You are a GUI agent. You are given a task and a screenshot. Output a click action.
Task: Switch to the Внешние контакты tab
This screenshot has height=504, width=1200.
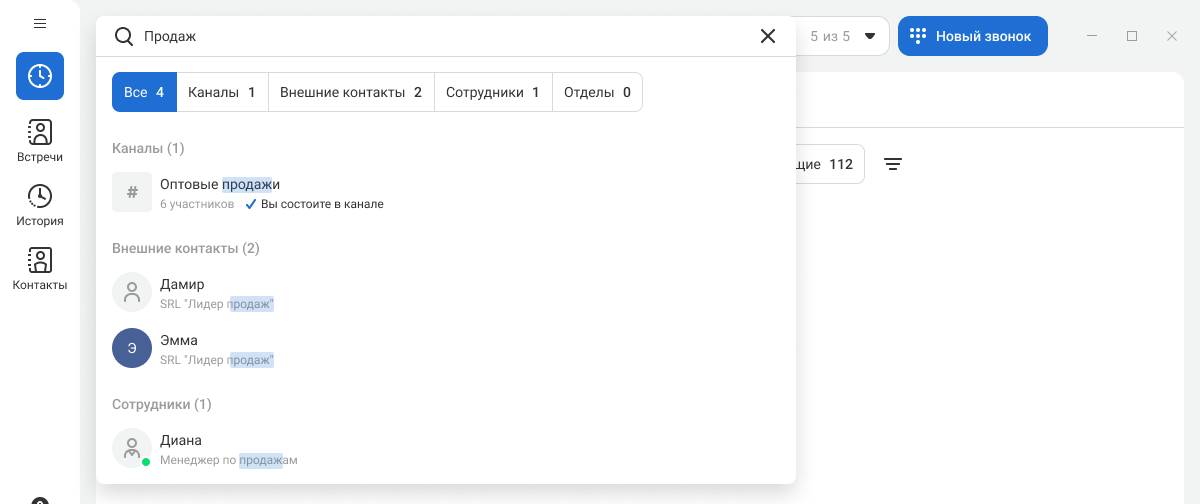351,92
